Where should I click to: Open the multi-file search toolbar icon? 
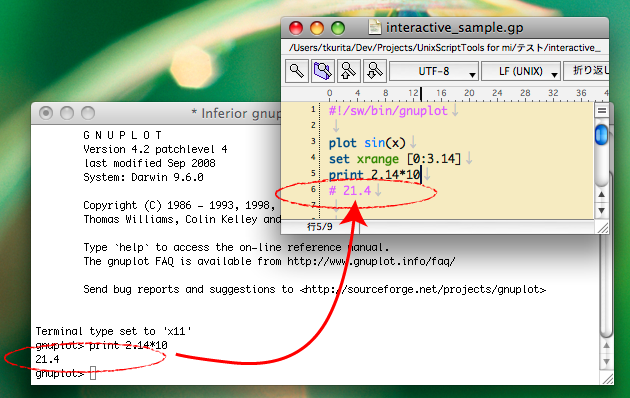(323, 71)
